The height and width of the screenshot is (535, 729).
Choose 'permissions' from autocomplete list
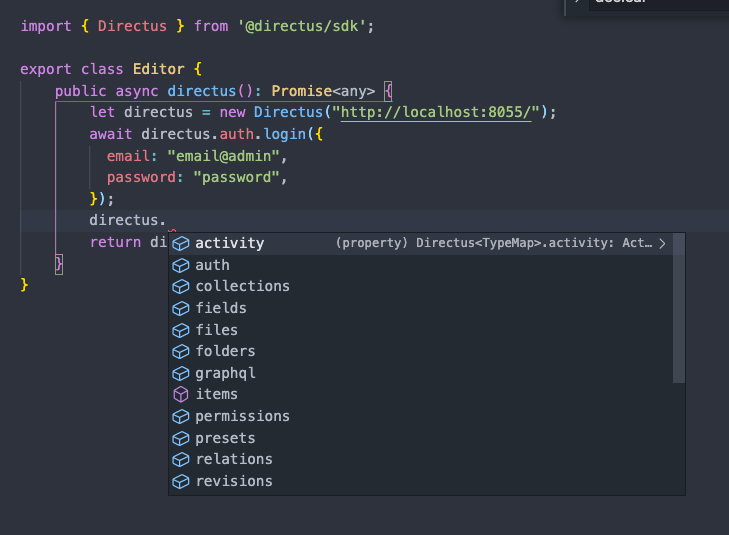(x=421, y=417)
